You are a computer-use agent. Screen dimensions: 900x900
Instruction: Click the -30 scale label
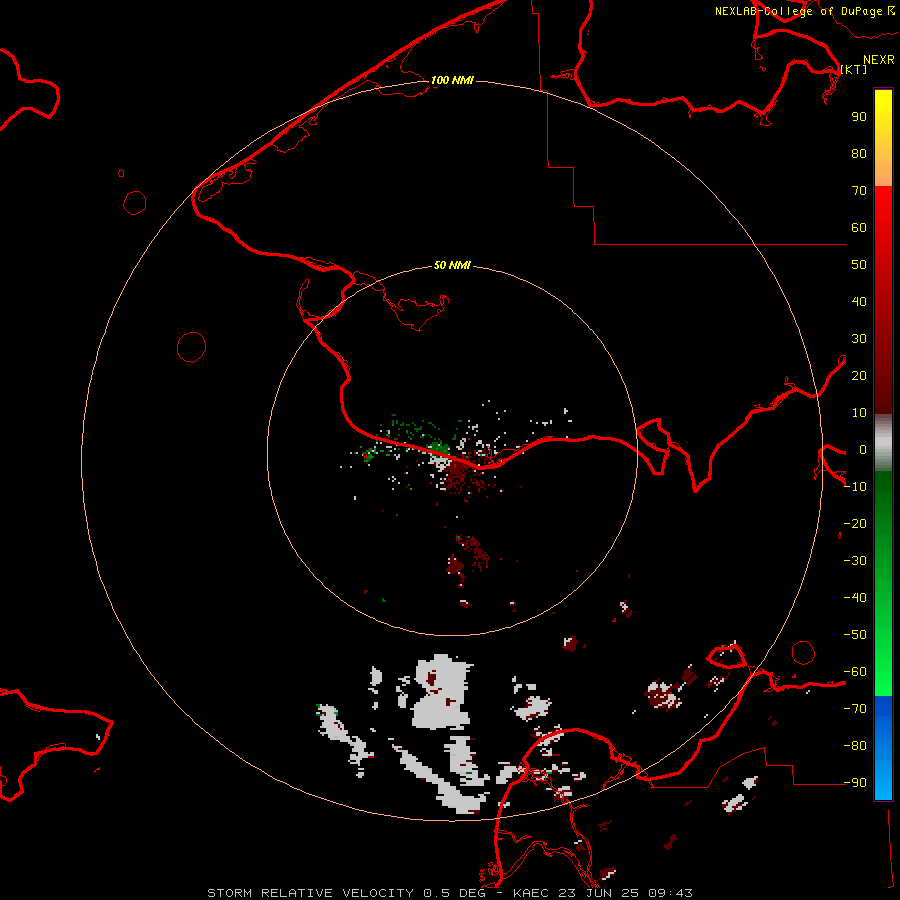point(855,561)
